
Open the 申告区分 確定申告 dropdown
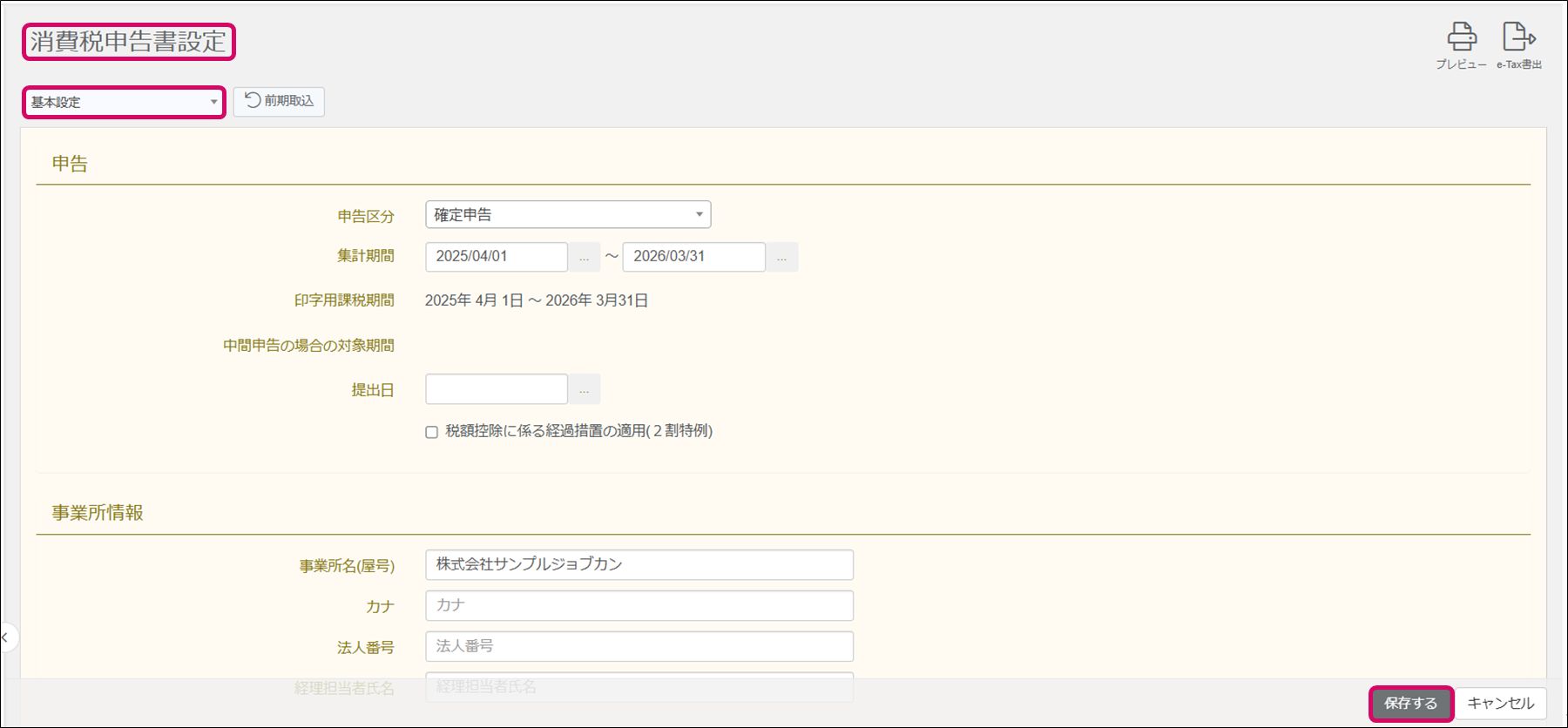(x=568, y=214)
